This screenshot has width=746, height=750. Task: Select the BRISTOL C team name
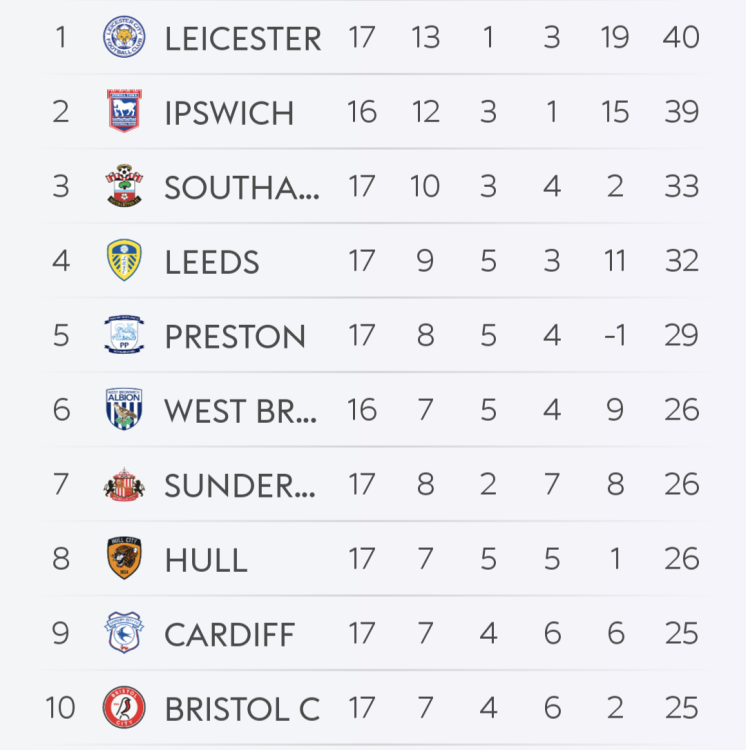tap(242, 709)
